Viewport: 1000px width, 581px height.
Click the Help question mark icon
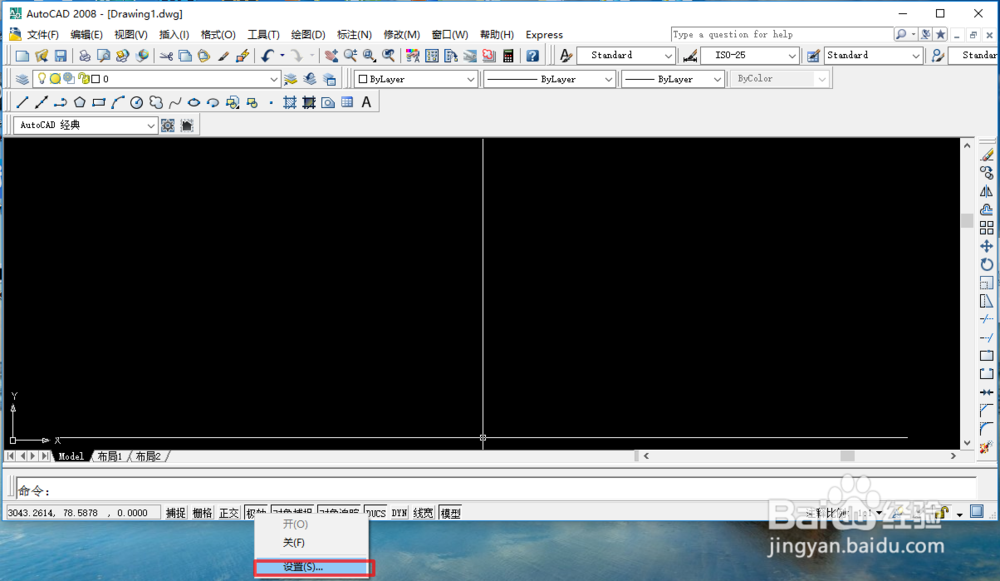click(533, 55)
